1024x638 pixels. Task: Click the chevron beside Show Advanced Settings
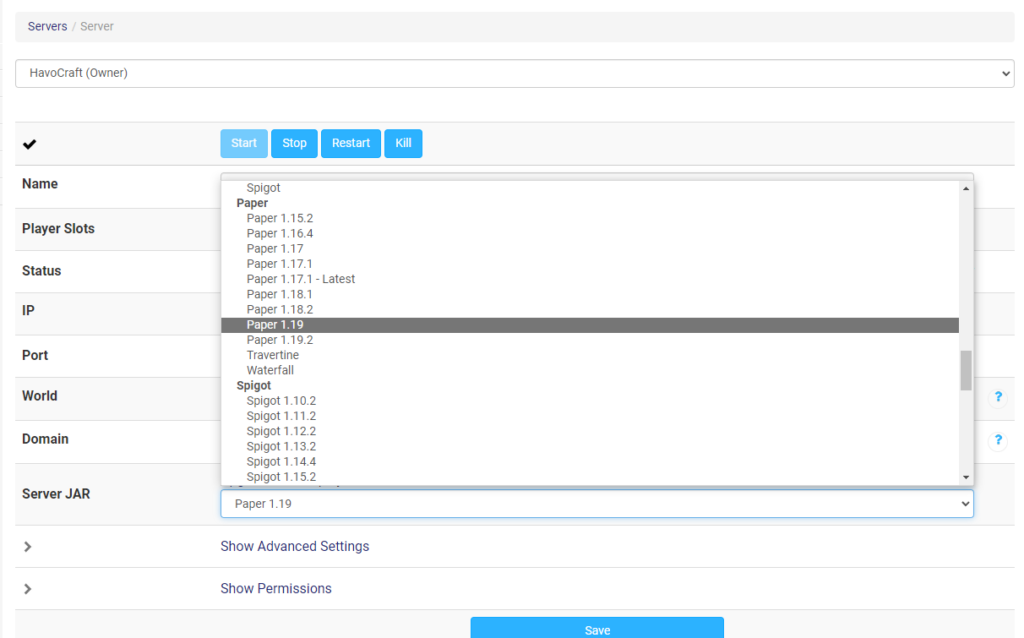pos(28,546)
